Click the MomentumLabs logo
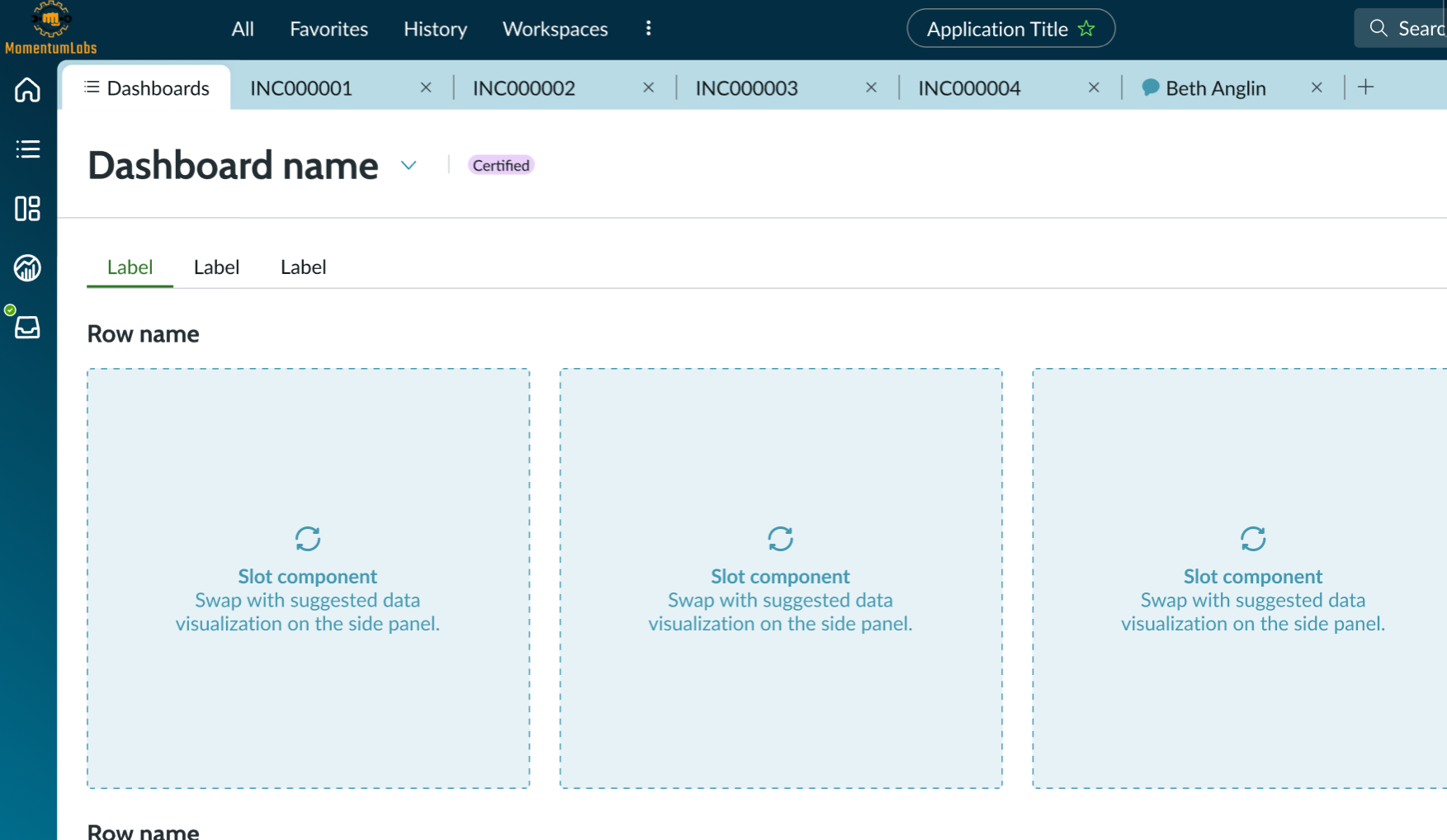This screenshot has width=1447, height=840. (50, 29)
